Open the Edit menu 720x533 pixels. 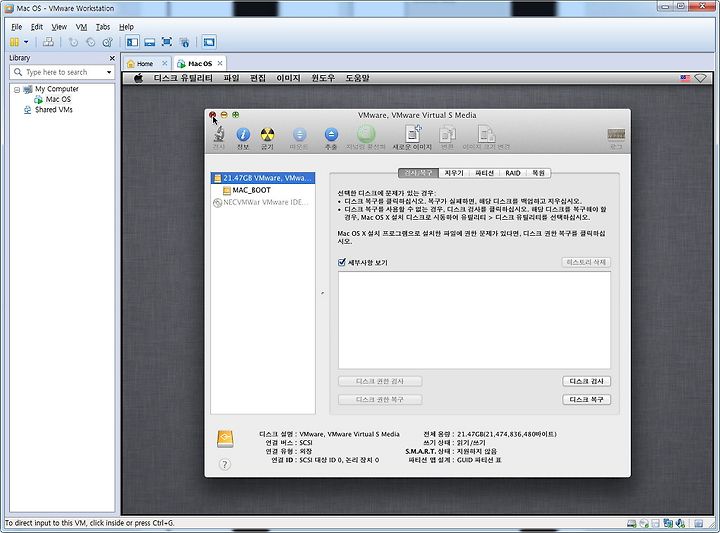pyautogui.click(x=37, y=27)
